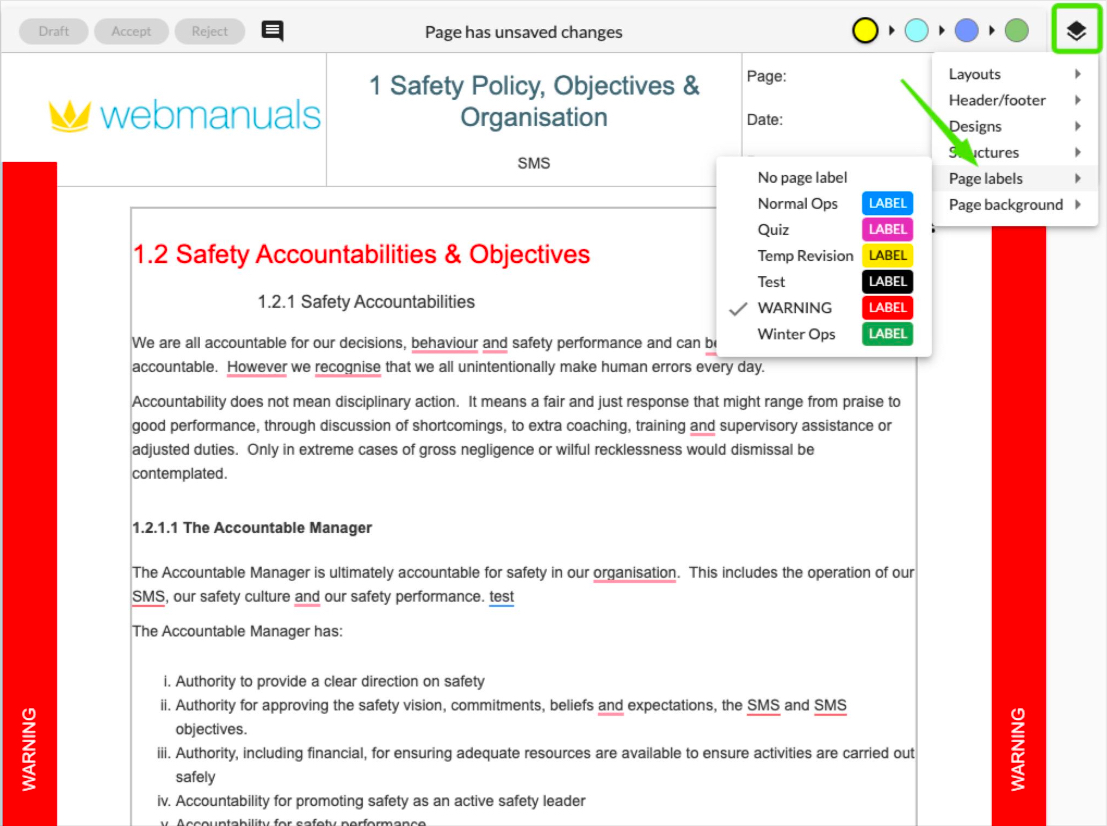Open the Designs submenu
The height and width of the screenshot is (826, 1107).
pos(1015,126)
